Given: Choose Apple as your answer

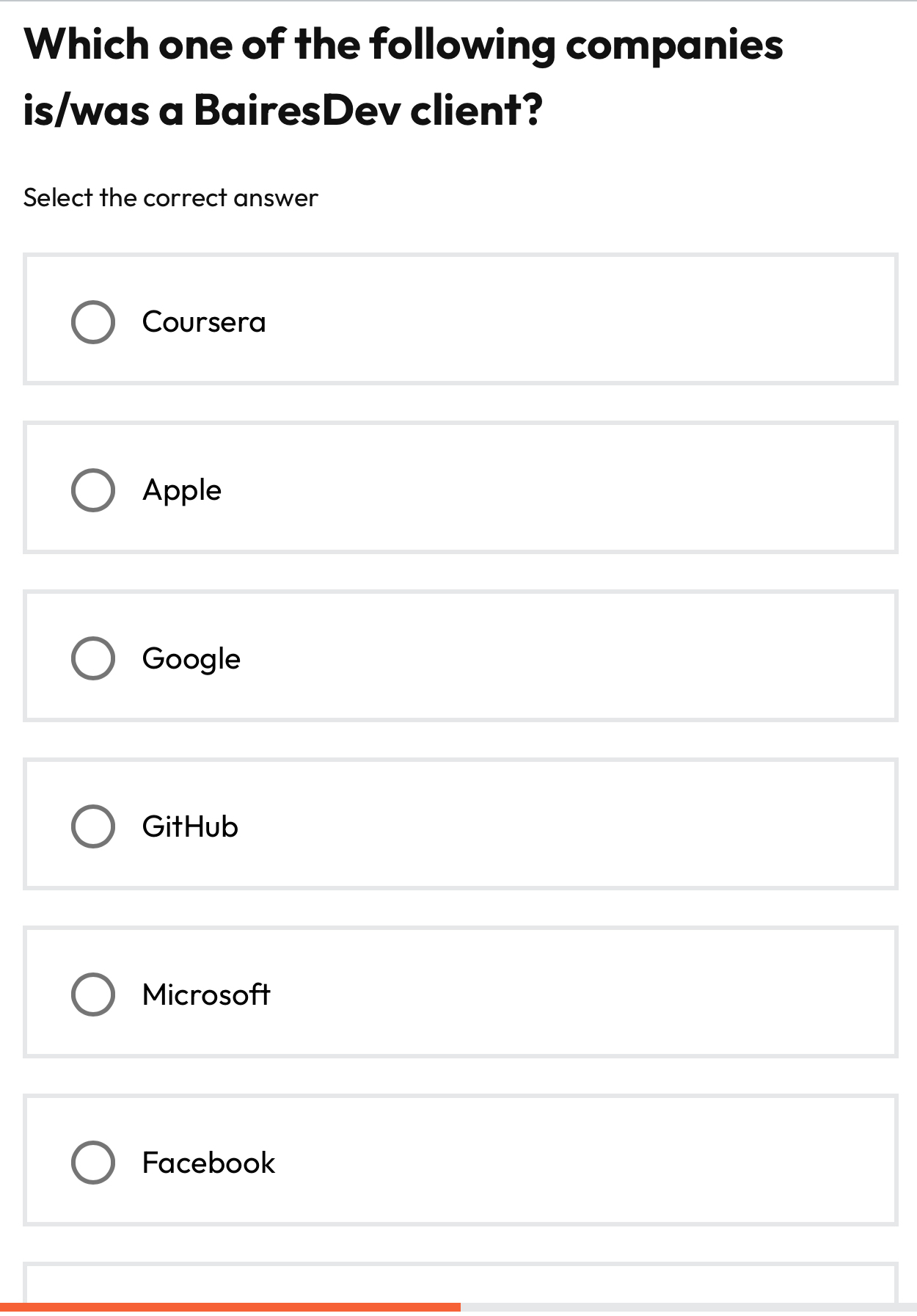Looking at the screenshot, I should (x=182, y=488).
